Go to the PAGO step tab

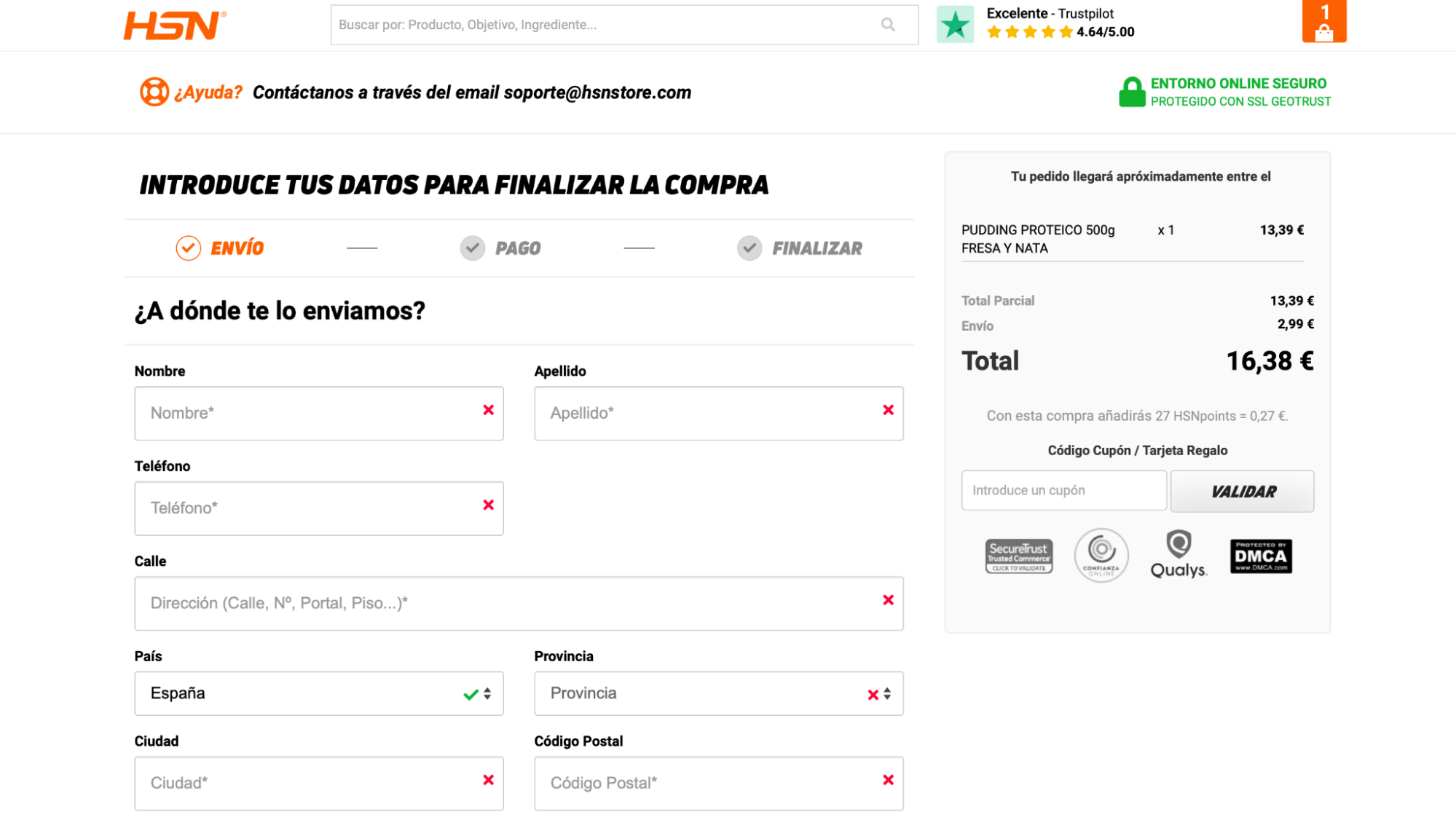pyautogui.click(x=500, y=248)
